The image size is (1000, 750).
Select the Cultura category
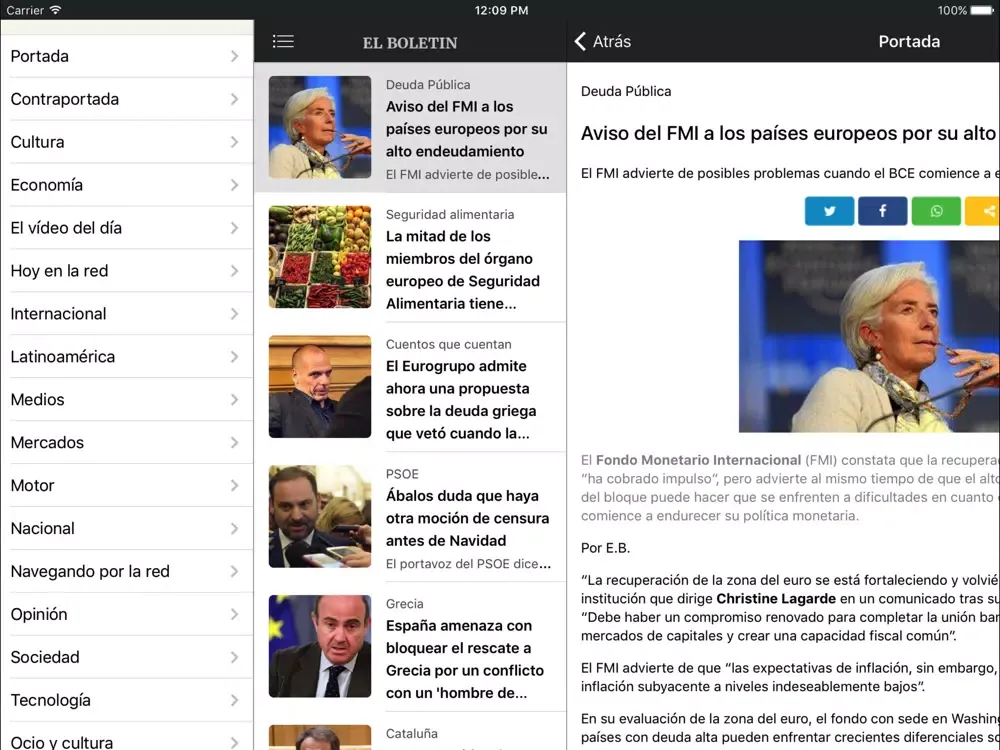[x=127, y=142]
